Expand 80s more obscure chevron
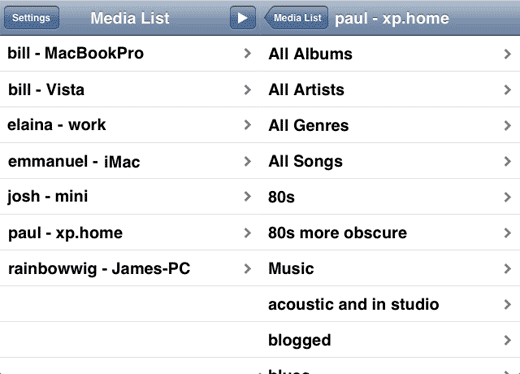The width and height of the screenshot is (520, 374). [507, 233]
